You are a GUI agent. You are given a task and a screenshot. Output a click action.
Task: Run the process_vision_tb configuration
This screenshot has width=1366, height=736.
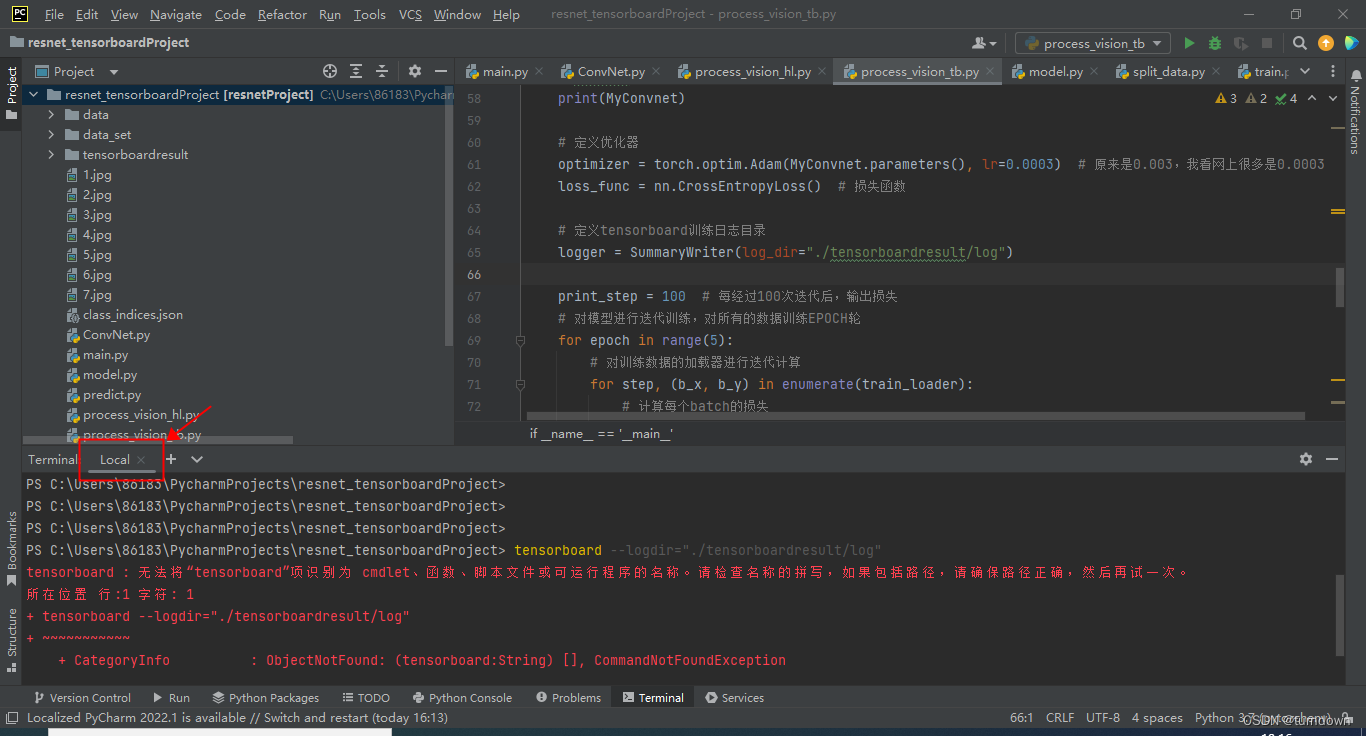[x=1190, y=43]
